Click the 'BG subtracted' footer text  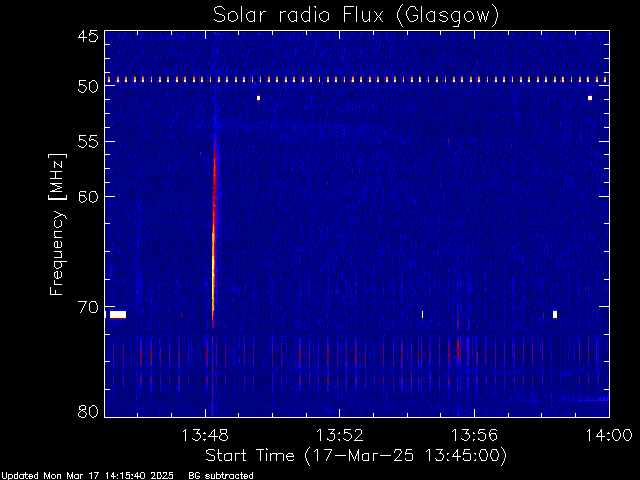[221, 476]
